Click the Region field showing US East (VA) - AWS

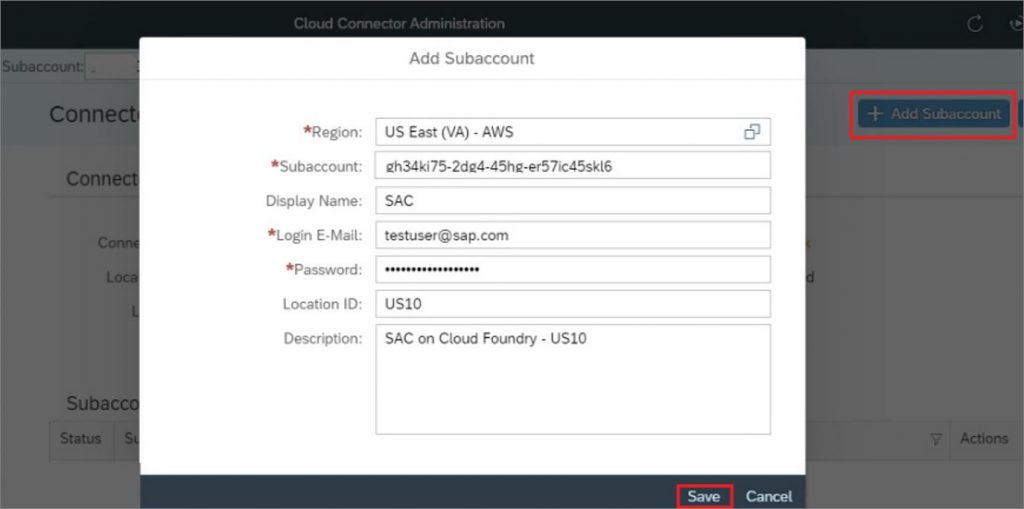[x=573, y=132]
